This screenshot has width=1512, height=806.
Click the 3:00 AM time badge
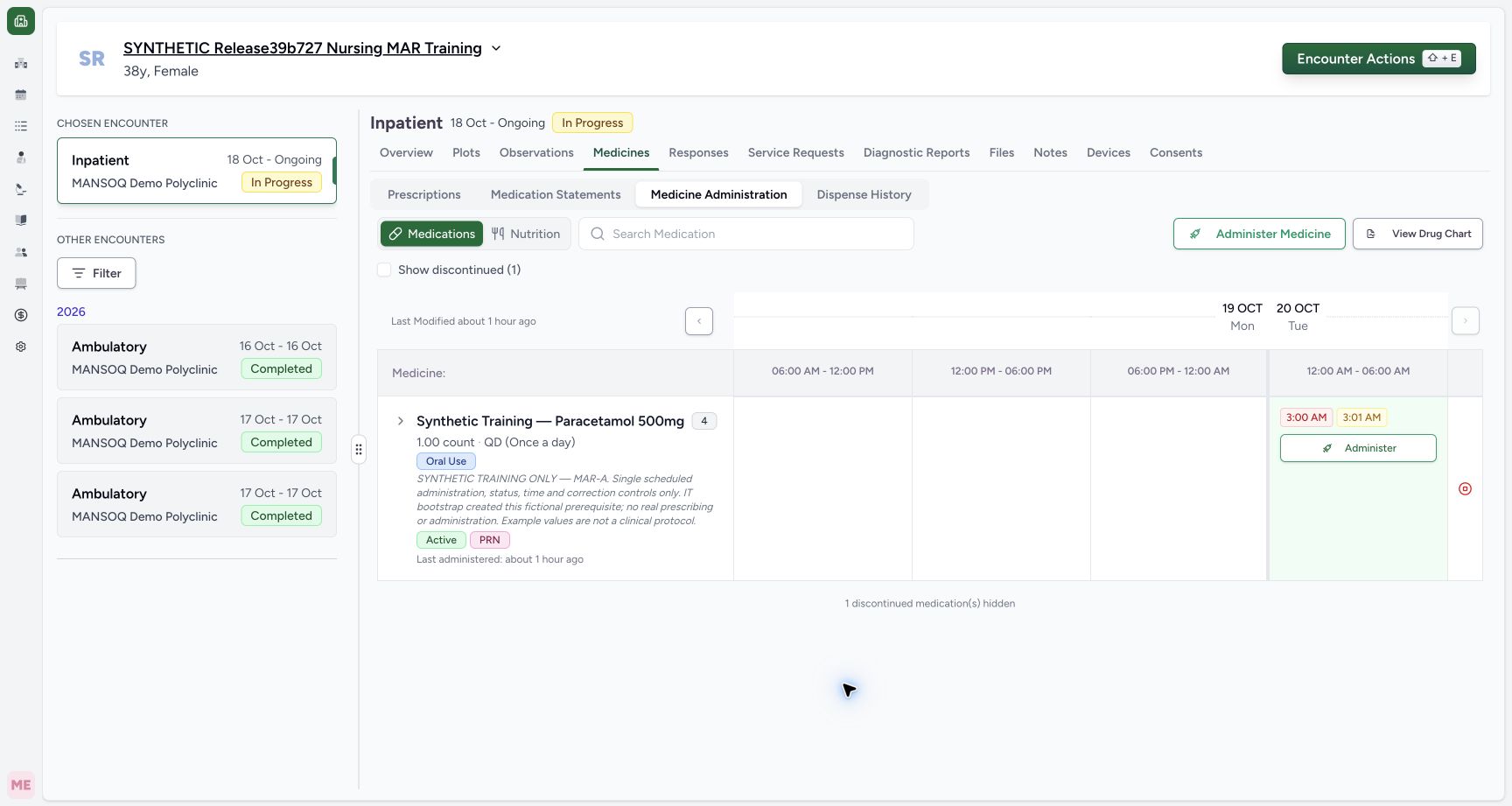pyautogui.click(x=1306, y=417)
